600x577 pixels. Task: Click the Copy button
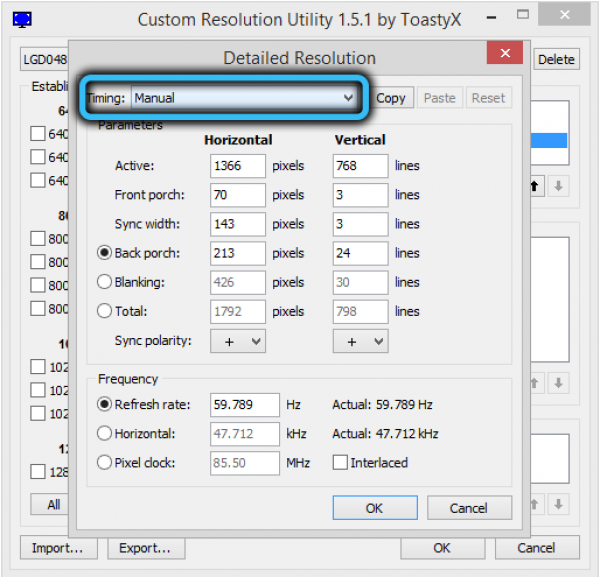pos(391,98)
